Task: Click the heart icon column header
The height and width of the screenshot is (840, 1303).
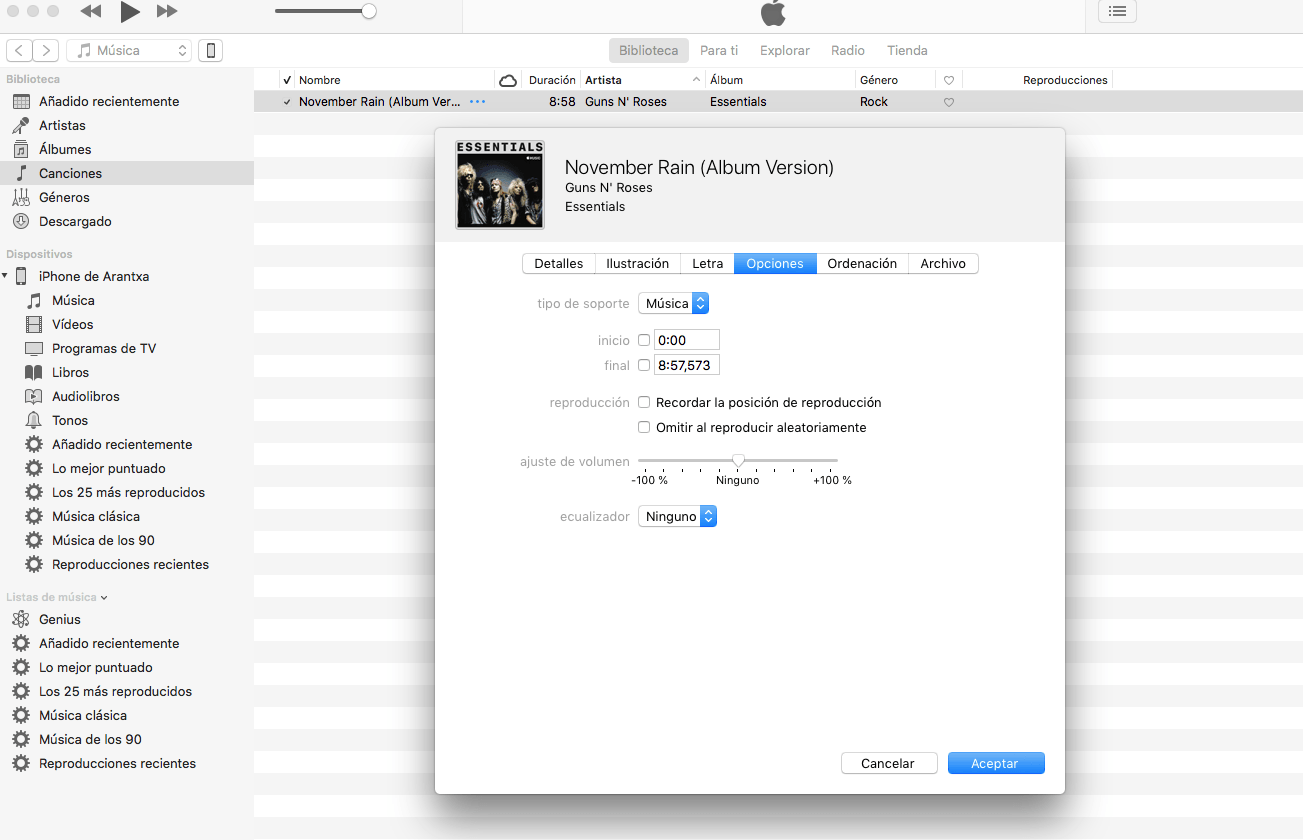Action: pos(949,80)
